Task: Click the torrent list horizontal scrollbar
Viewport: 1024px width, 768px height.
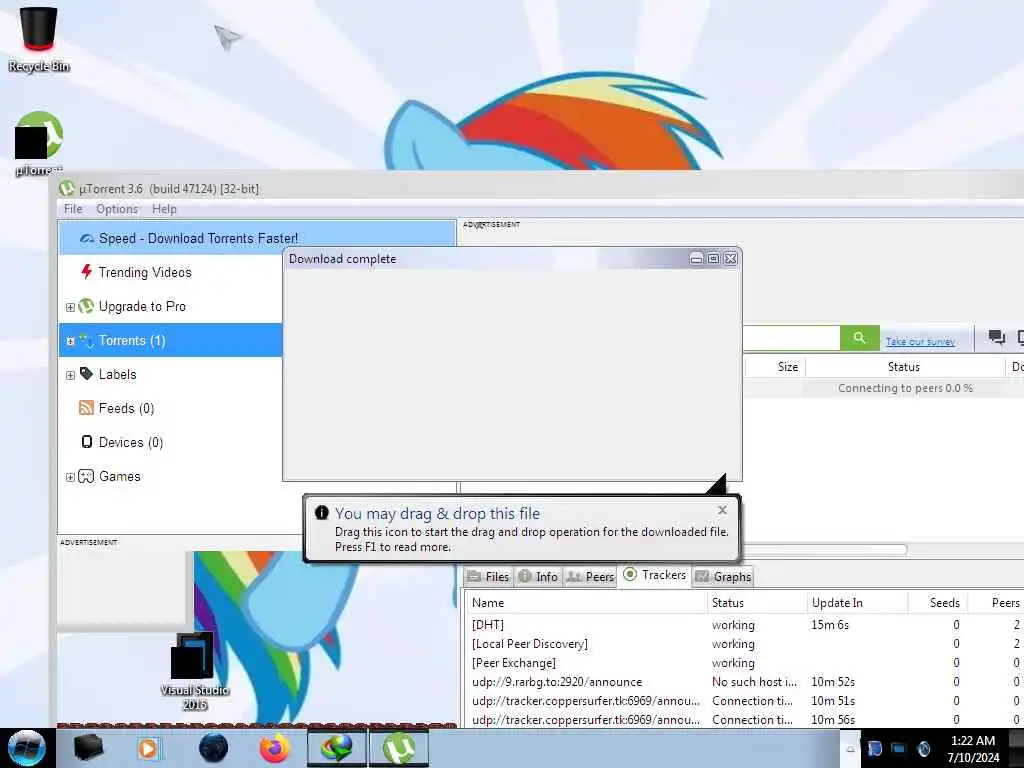Action: pos(824,549)
